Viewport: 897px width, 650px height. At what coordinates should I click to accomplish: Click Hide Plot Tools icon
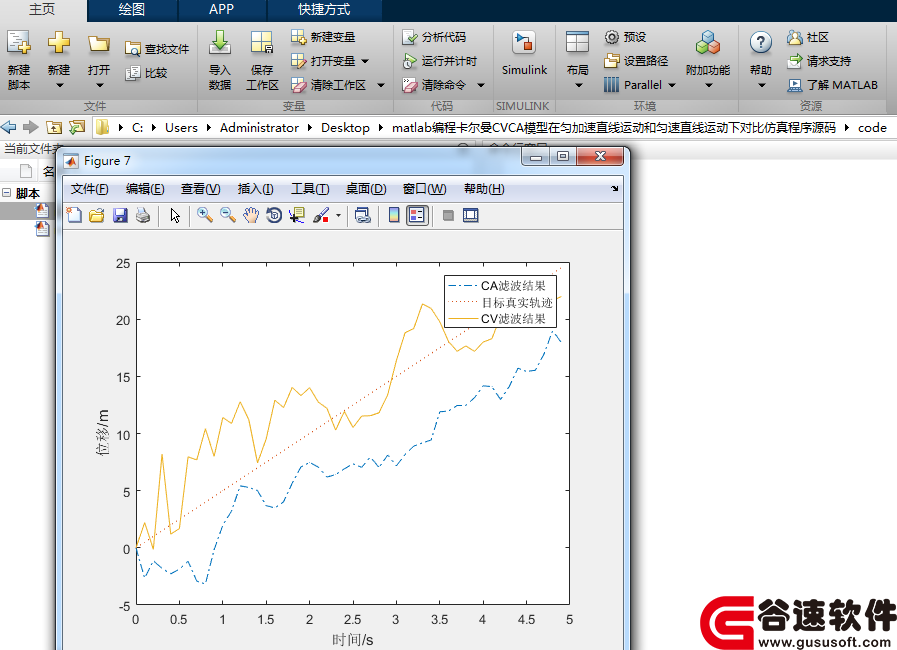(448, 215)
